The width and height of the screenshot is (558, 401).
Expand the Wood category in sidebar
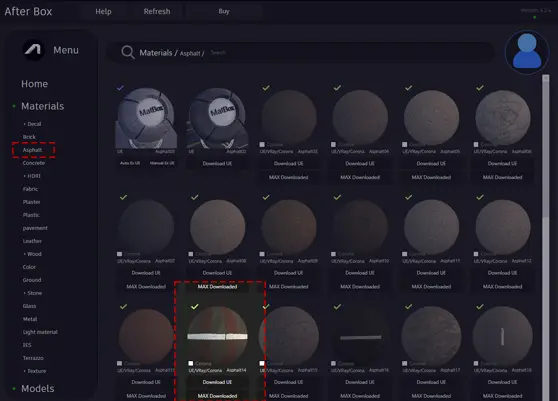(32, 254)
